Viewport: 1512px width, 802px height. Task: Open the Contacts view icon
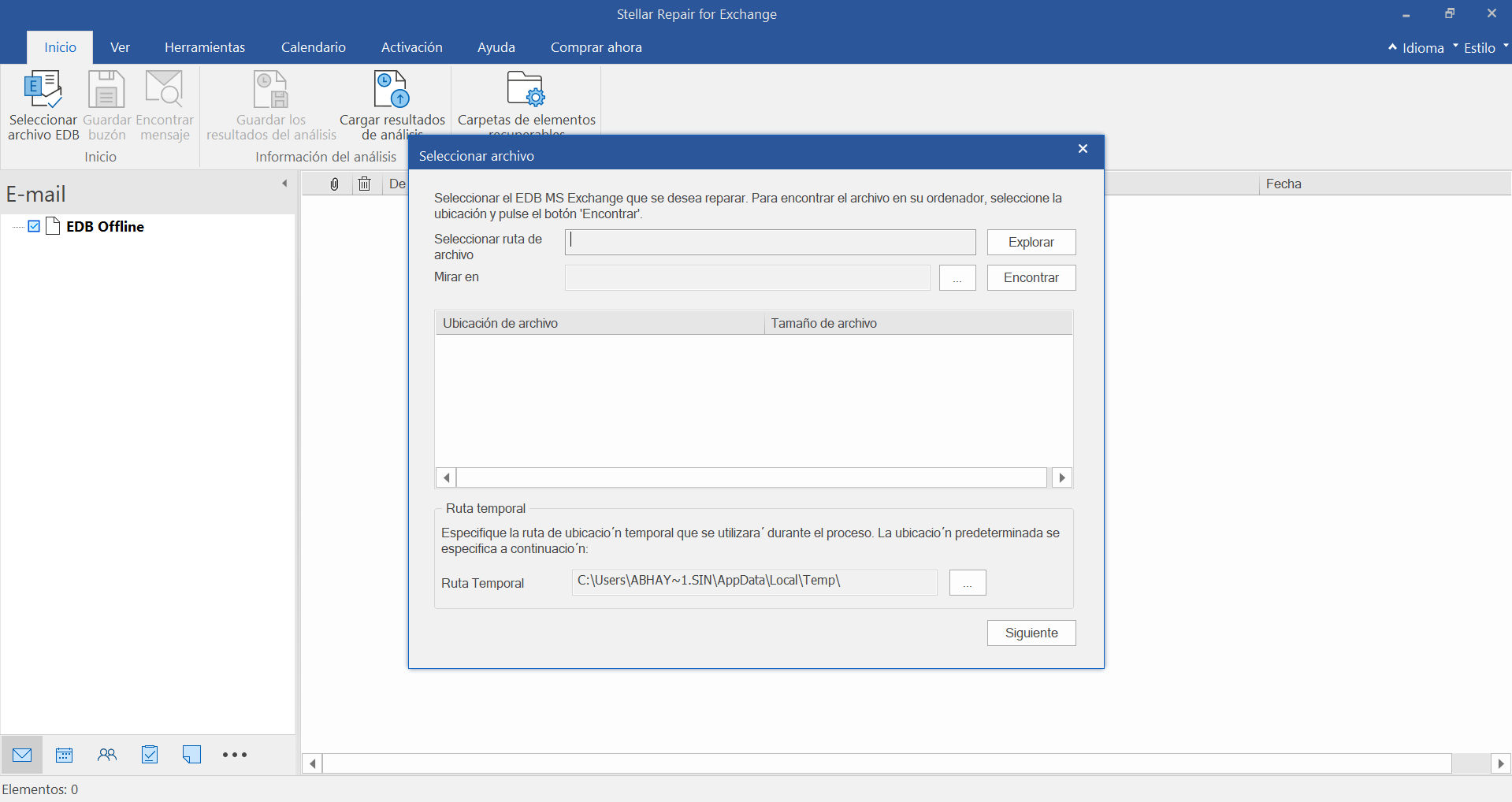click(107, 754)
